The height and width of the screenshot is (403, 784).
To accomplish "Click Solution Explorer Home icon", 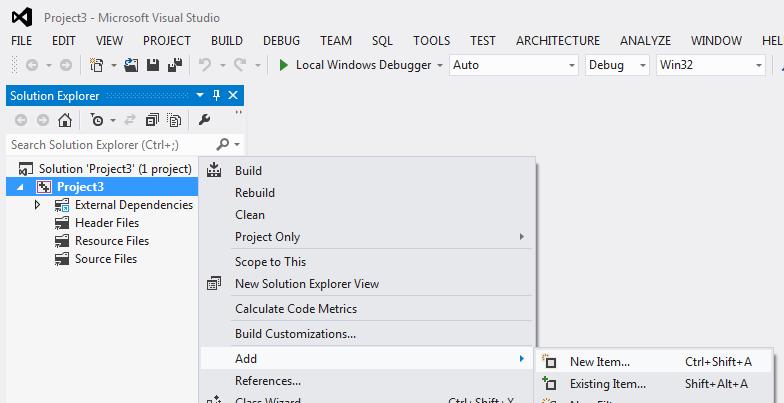I will (65, 120).
